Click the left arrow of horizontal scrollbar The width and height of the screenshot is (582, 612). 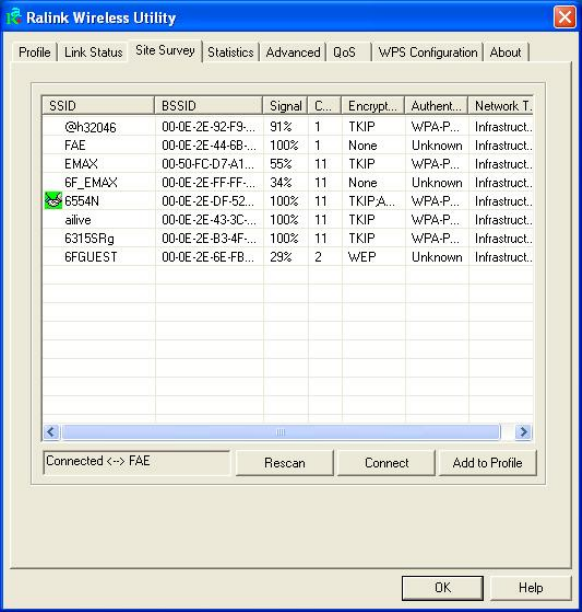point(51,432)
